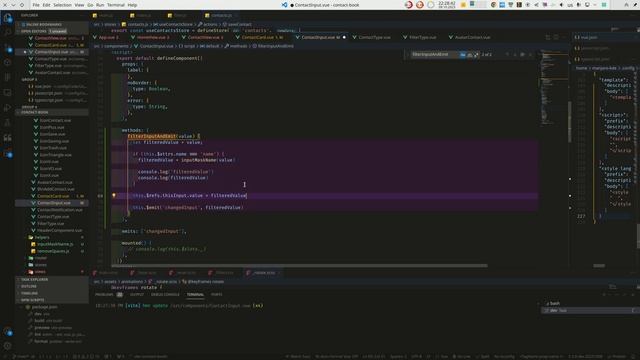640x360 pixels.
Task: Collapse the CONTACT-BOOK folder section
Action: pyautogui.click(x=52, y=112)
